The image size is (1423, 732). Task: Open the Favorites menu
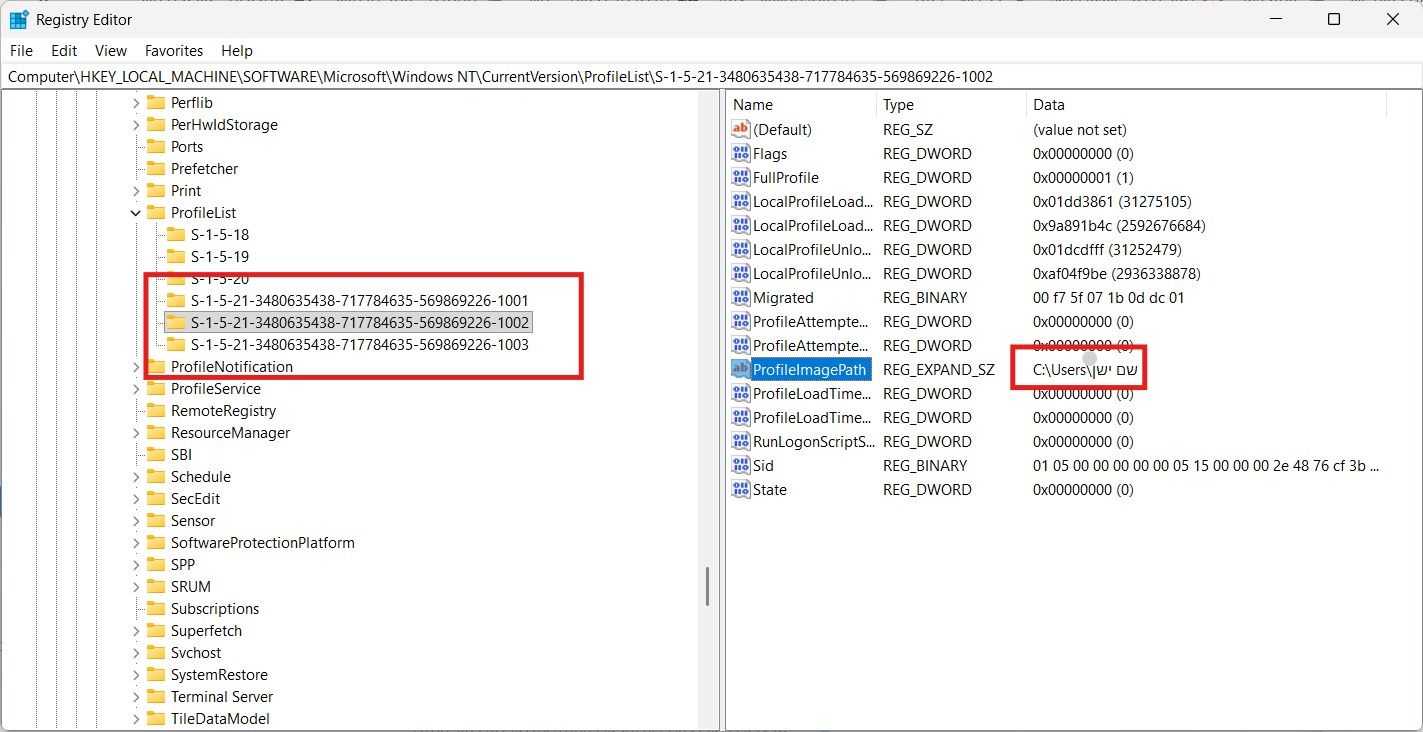174,50
